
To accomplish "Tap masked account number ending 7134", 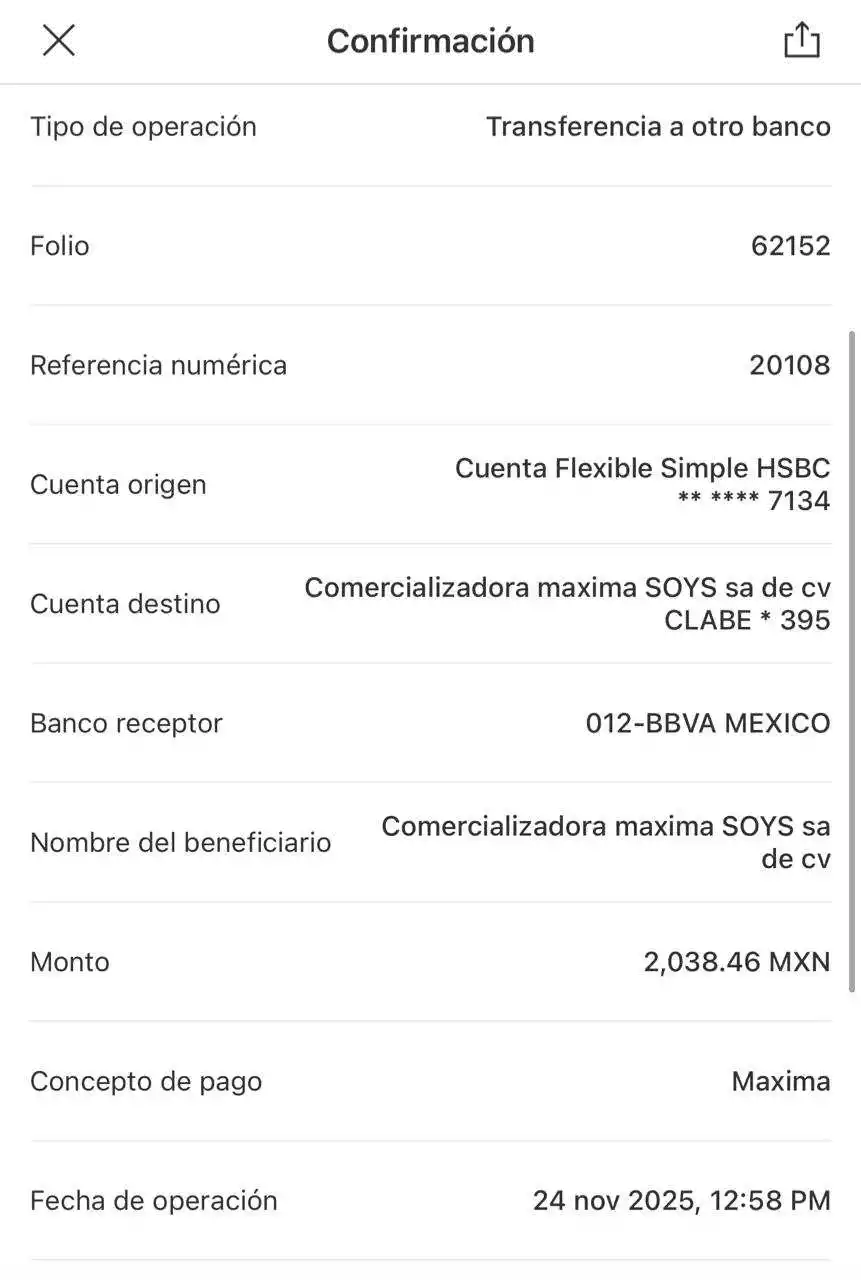I will pos(754,500).
